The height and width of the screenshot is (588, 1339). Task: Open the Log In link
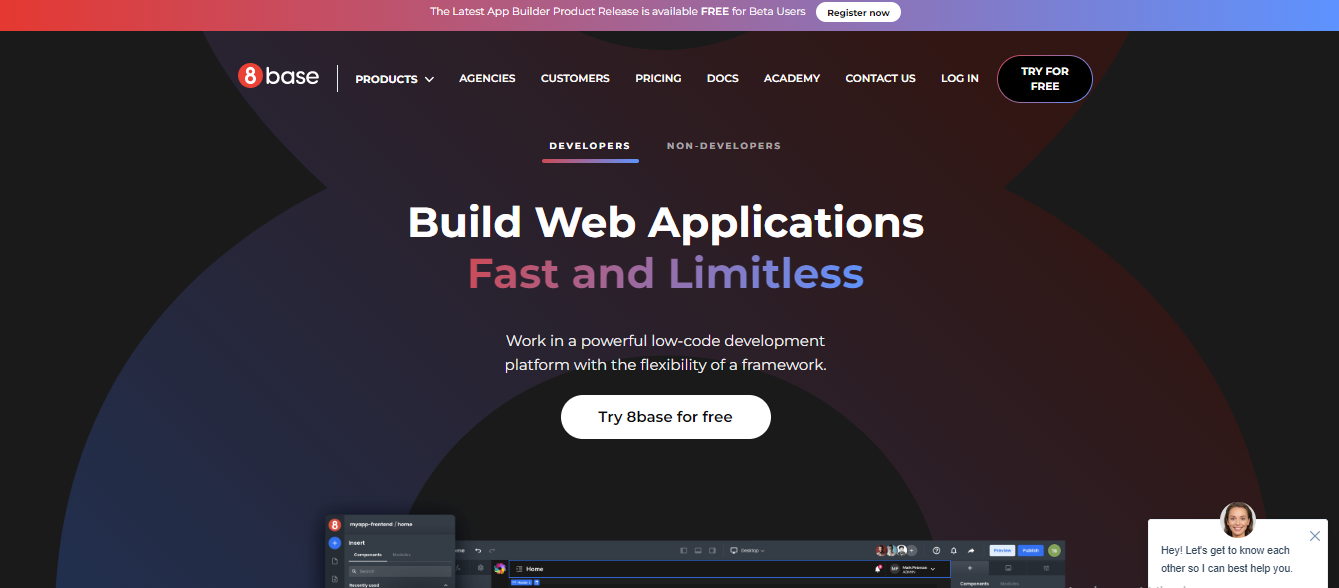click(x=959, y=78)
